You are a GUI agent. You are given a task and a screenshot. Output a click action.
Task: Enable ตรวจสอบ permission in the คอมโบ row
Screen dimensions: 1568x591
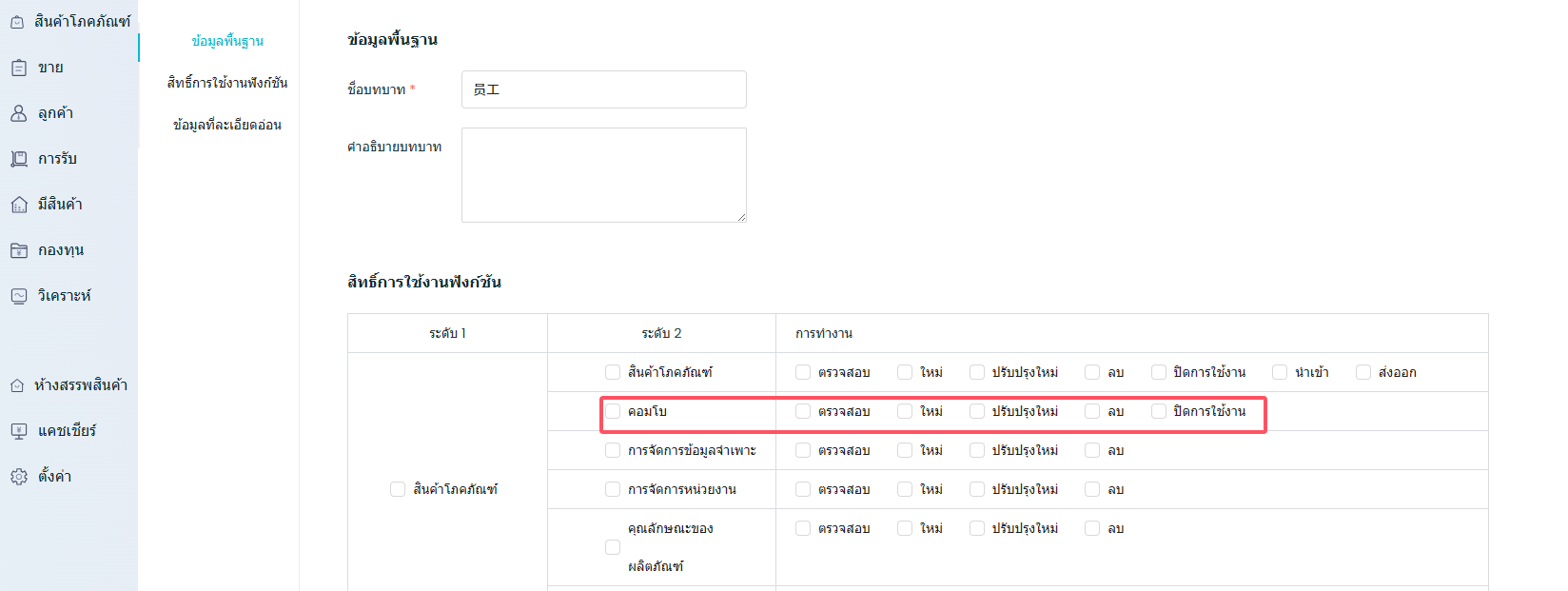click(803, 411)
